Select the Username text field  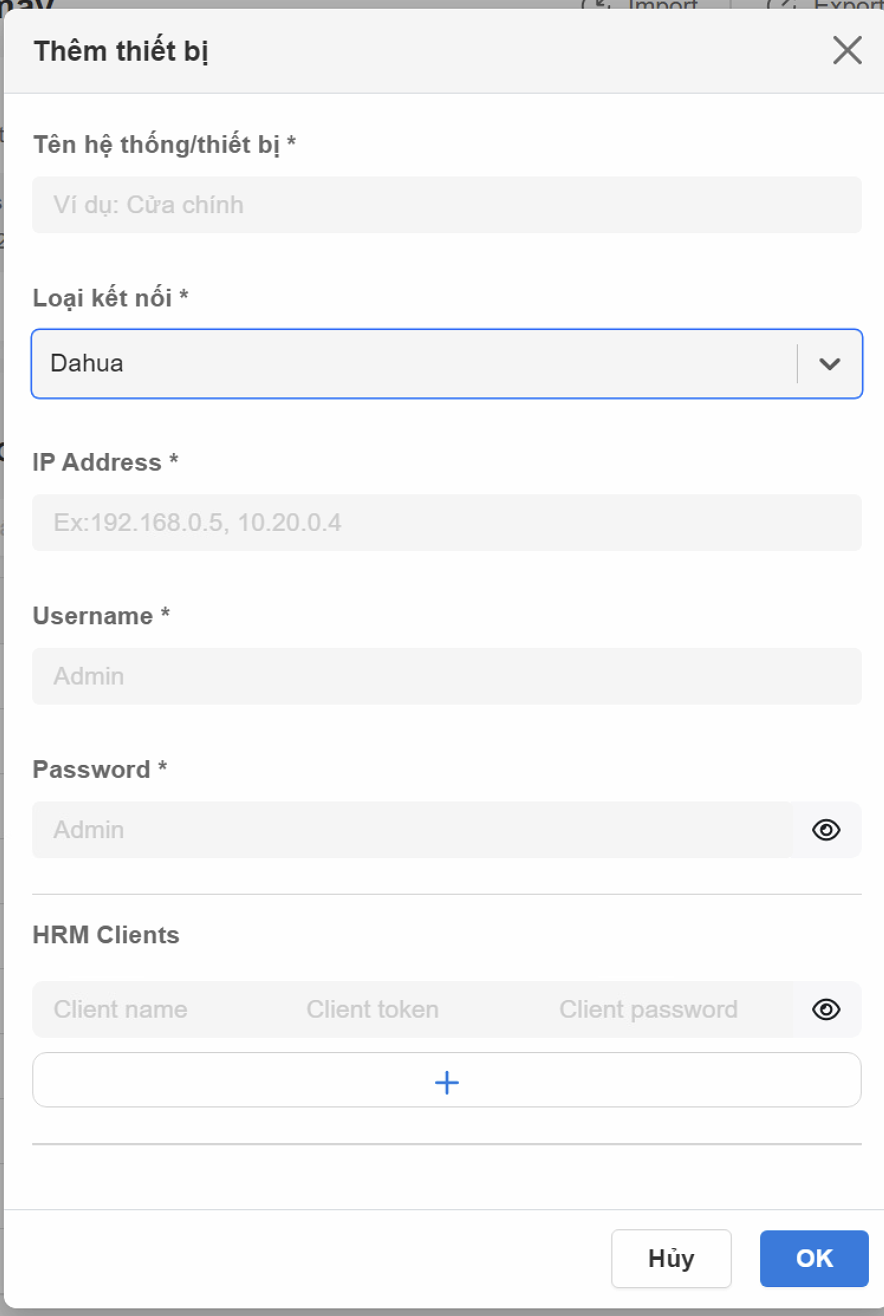coord(446,676)
